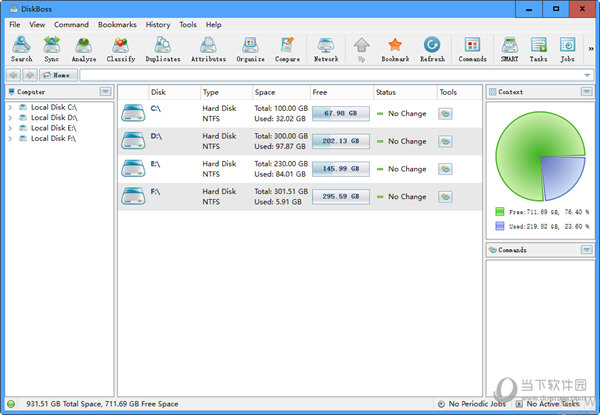Viewport: 600px width, 415px height.
Task: Open the Tasks toolbar icon
Action: (538, 49)
